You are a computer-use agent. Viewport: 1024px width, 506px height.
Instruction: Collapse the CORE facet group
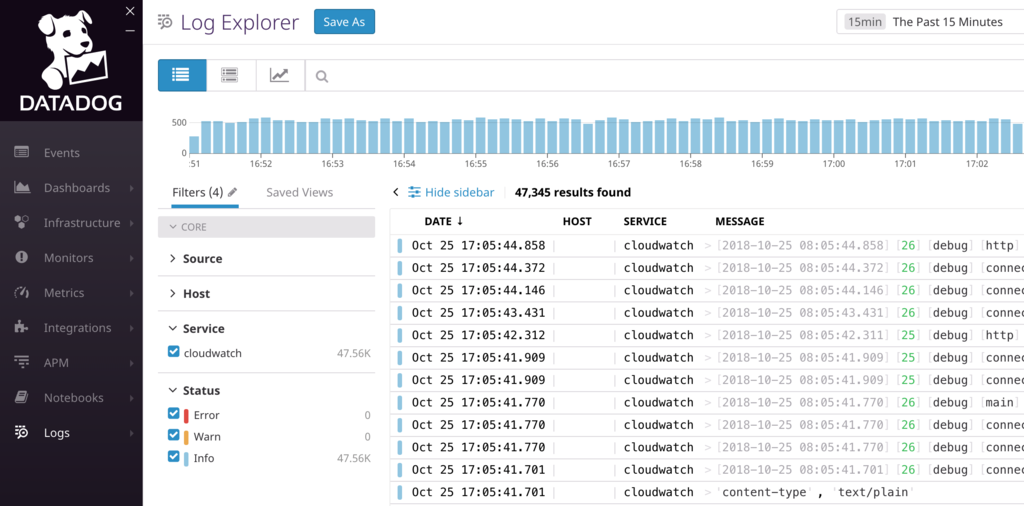pyautogui.click(x=266, y=227)
